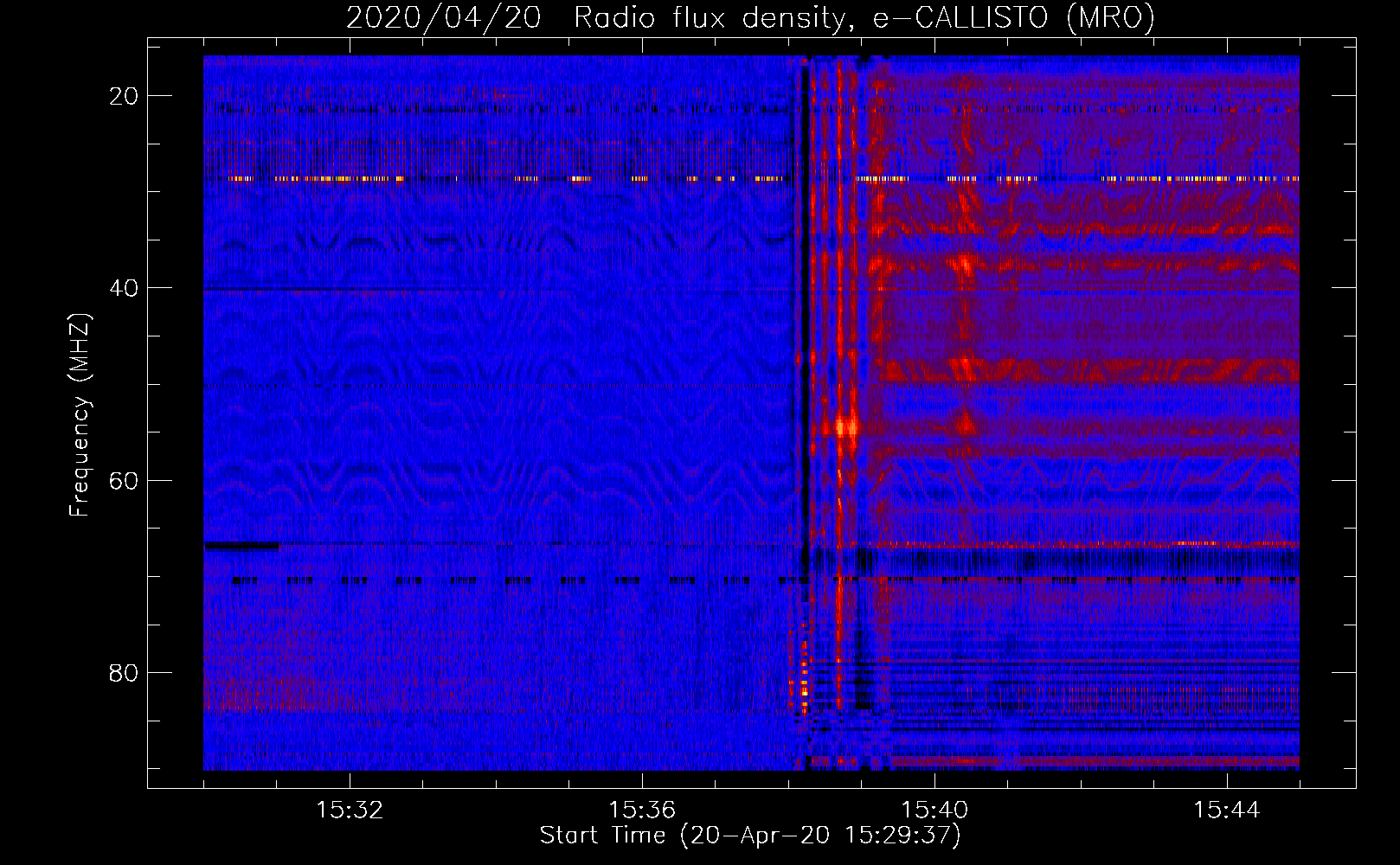This screenshot has height=865, width=1400.
Task: Click the bright burst spot near 55 MHz
Action: pyautogui.click(x=845, y=426)
